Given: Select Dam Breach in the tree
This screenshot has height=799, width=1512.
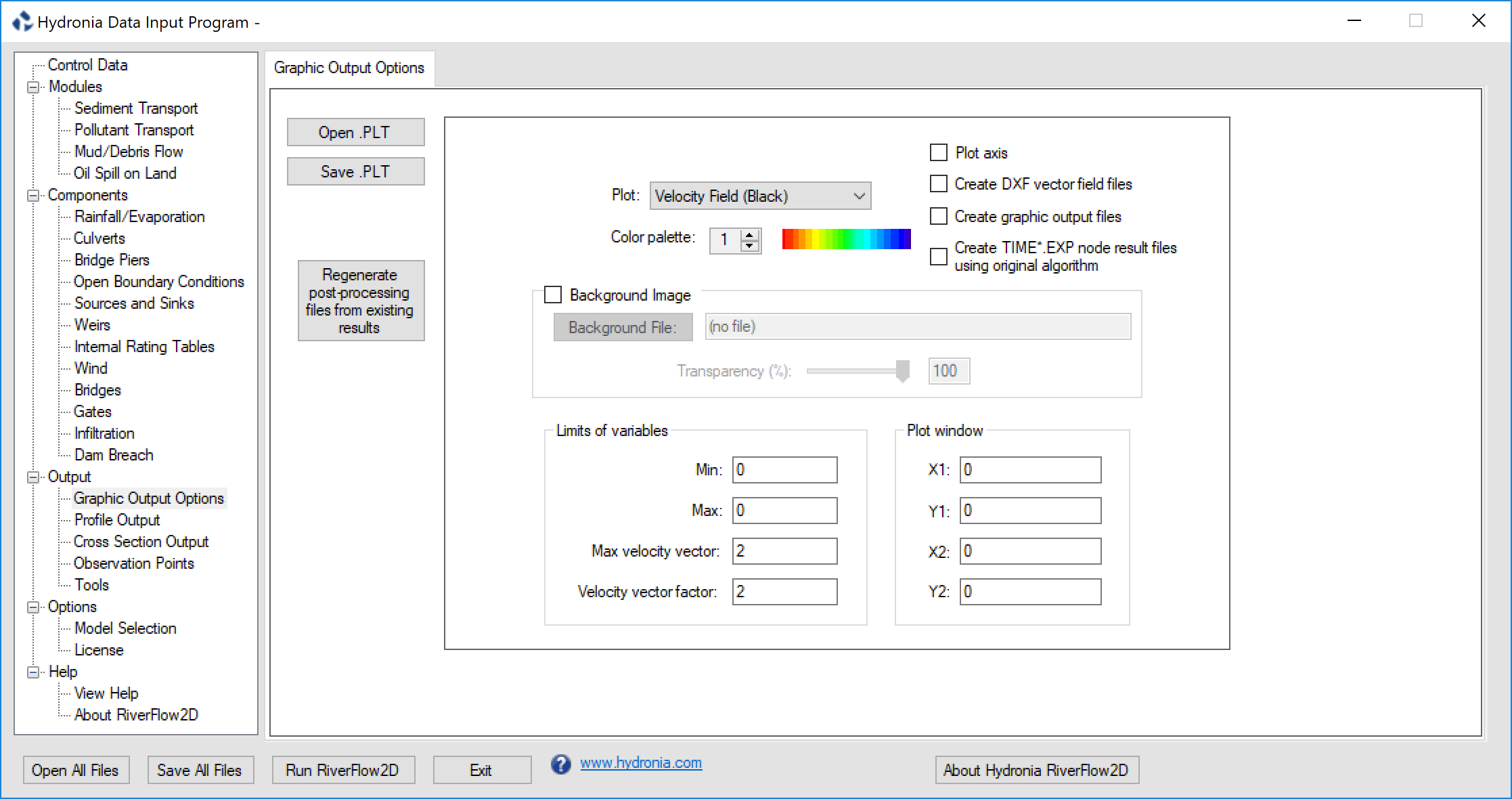Looking at the screenshot, I should (x=114, y=455).
